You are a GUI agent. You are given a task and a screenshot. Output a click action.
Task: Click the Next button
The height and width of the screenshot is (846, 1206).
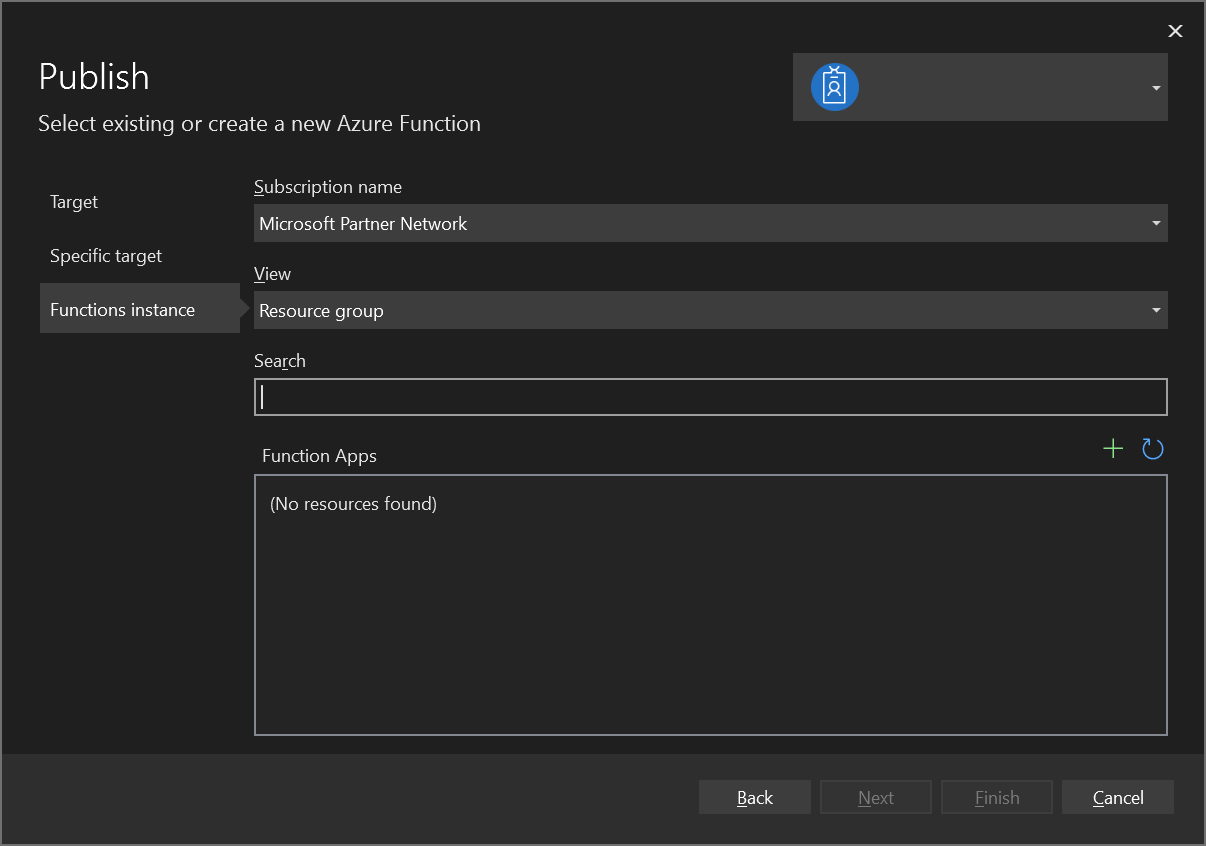point(875,797)
